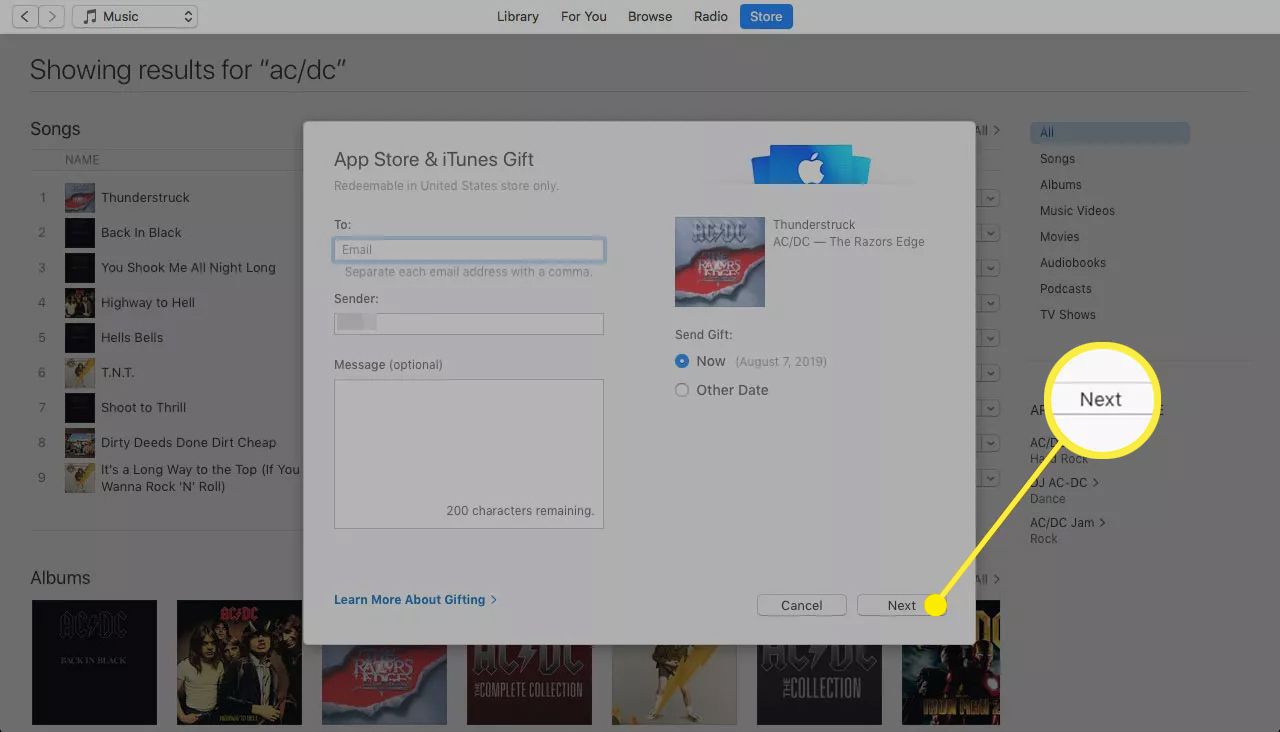Open the Thunderstruck row price dropdown arrow

991,198
